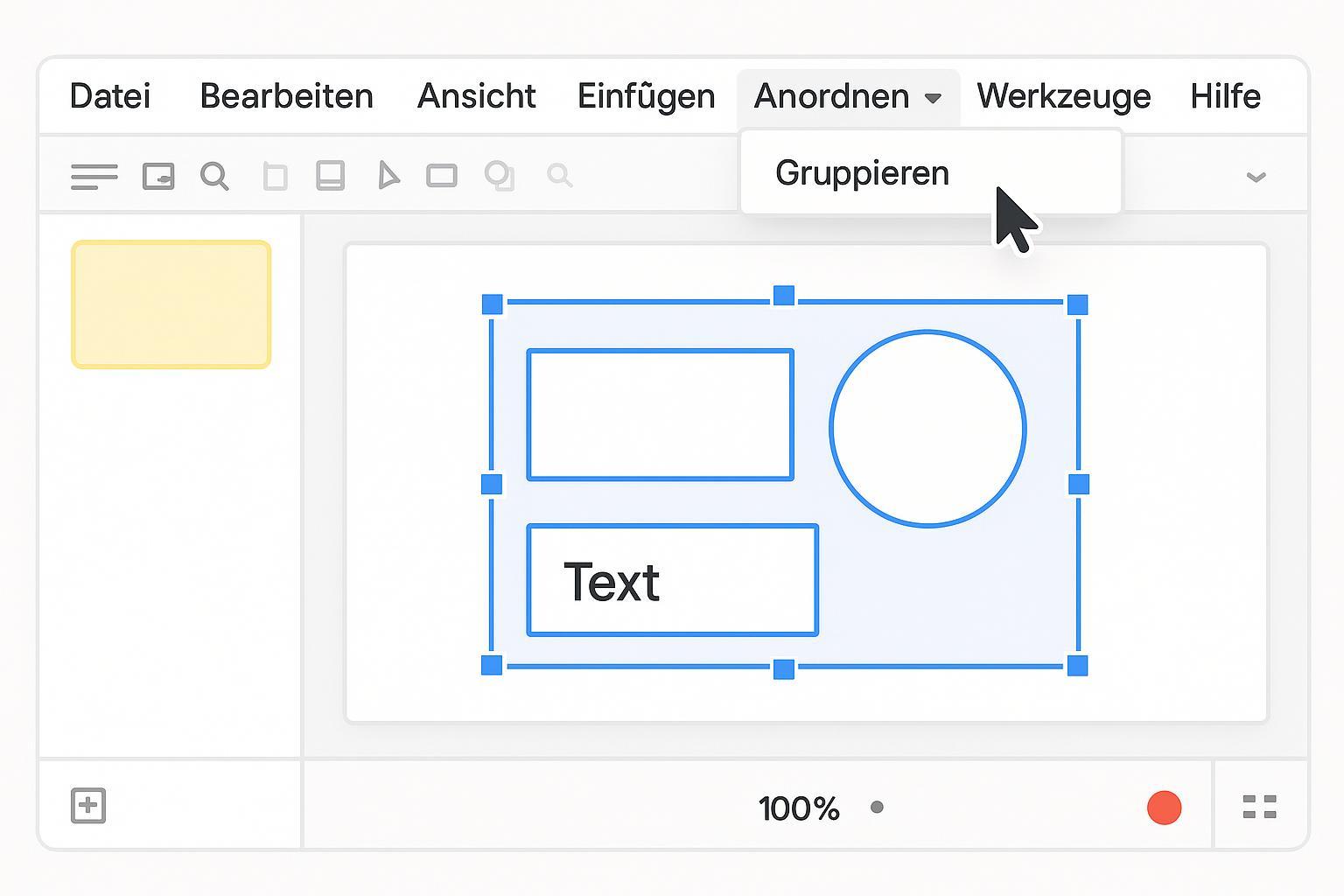Collapse the Anordnen menu dropdown arrow
Screen dimensions: 1344x896
click(x=933, y=98)
